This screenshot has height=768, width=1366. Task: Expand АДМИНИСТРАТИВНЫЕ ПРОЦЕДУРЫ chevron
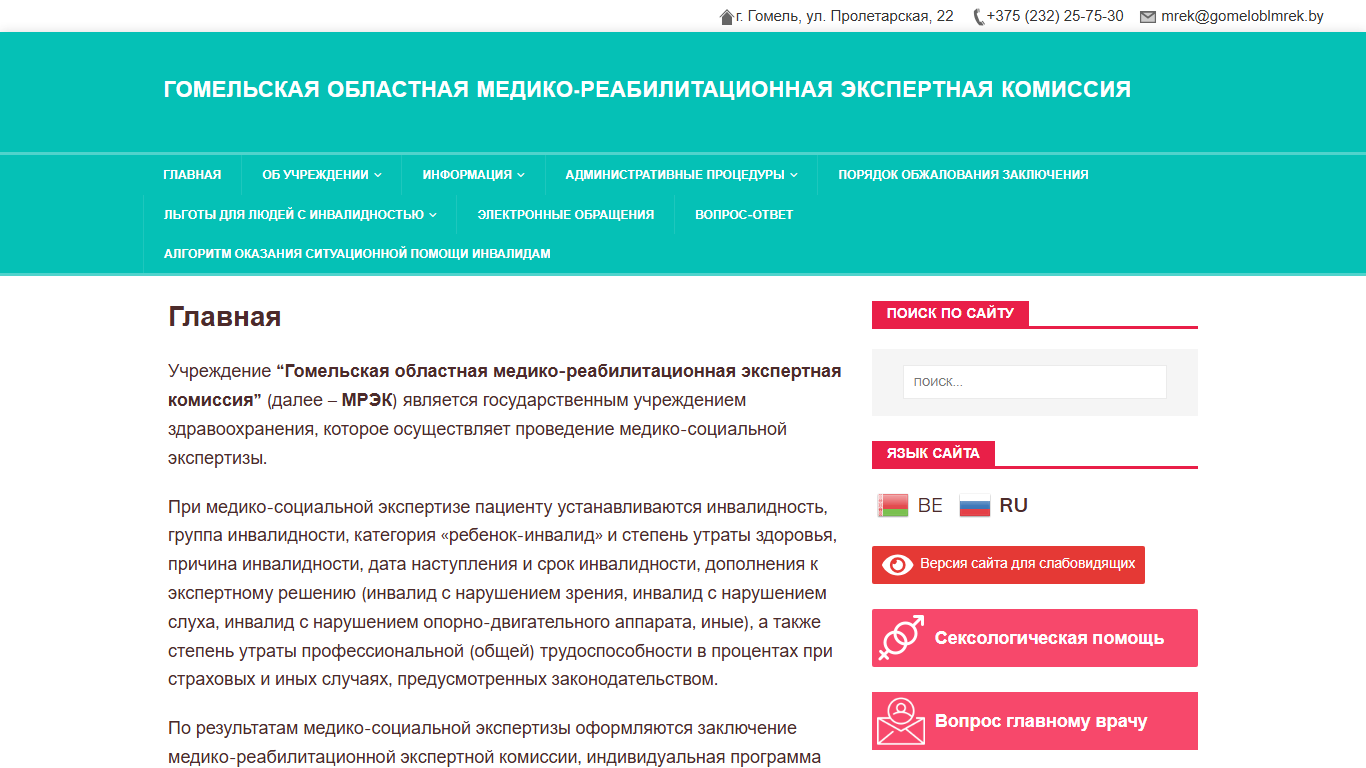click(x=794, y=175)
